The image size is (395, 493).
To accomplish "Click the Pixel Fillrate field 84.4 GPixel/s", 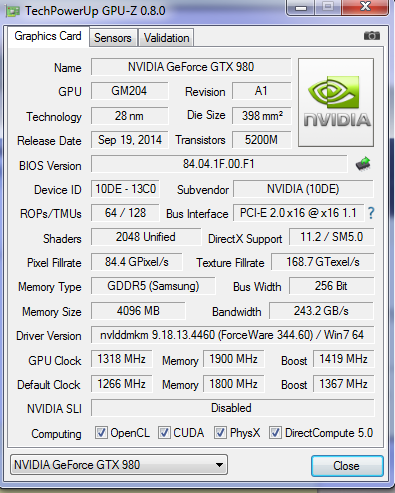I will click(137, 262).
